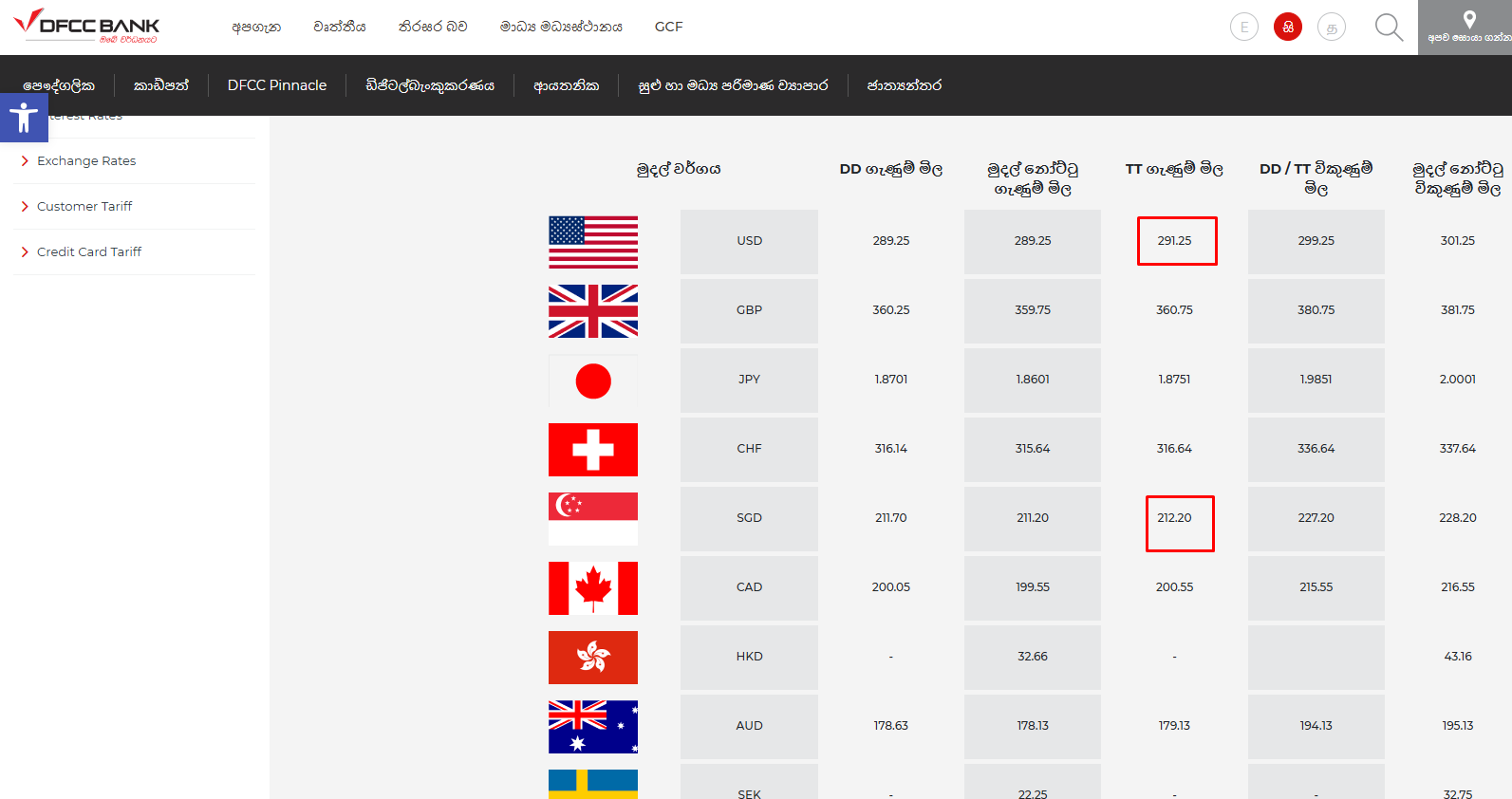
Task: Open the accessibility widget icon
Action: 24,118
